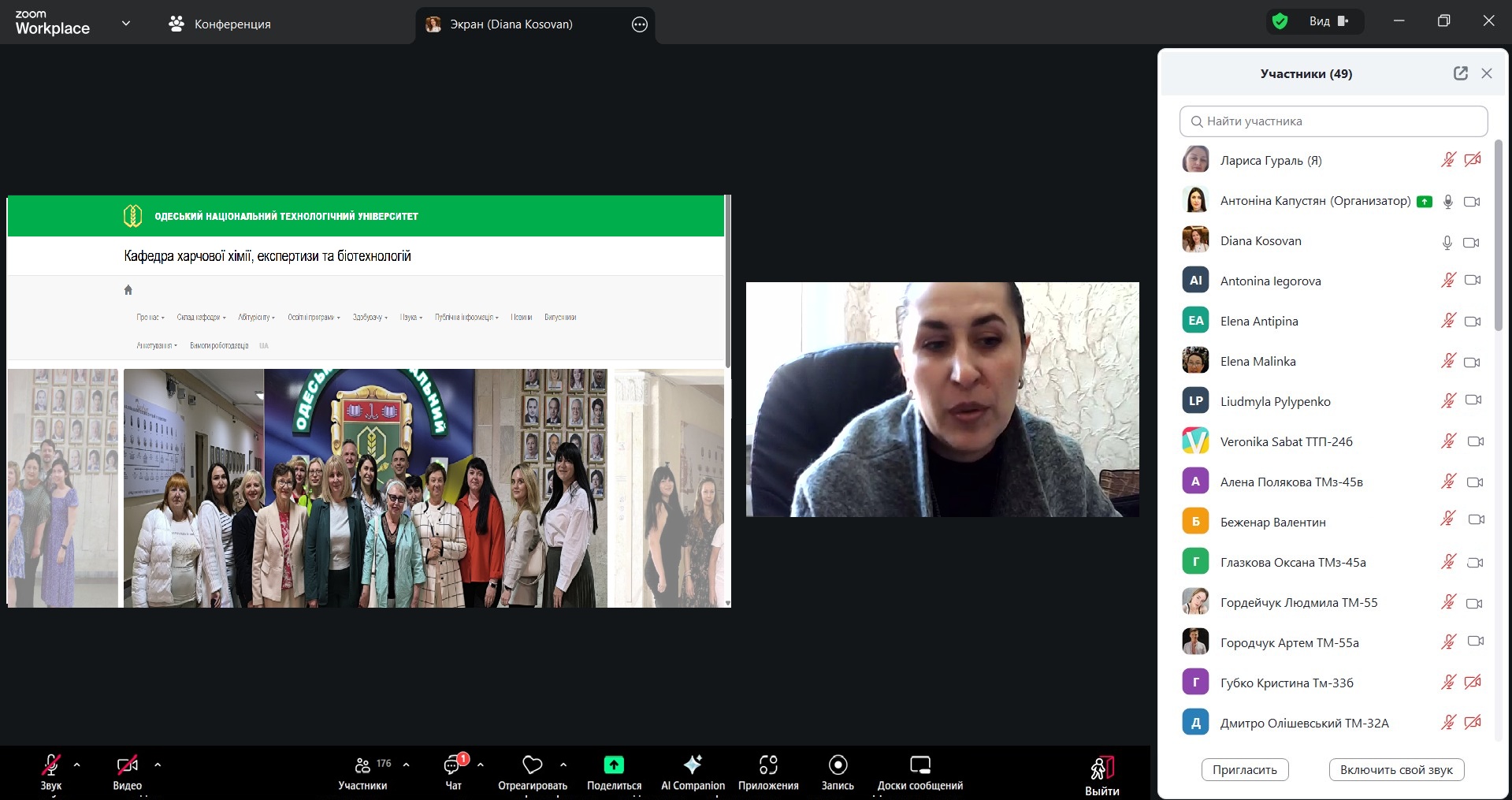Expand audio options arrow beside Звук
Viewport: 1512px width, 800px height.
point(76,765)
